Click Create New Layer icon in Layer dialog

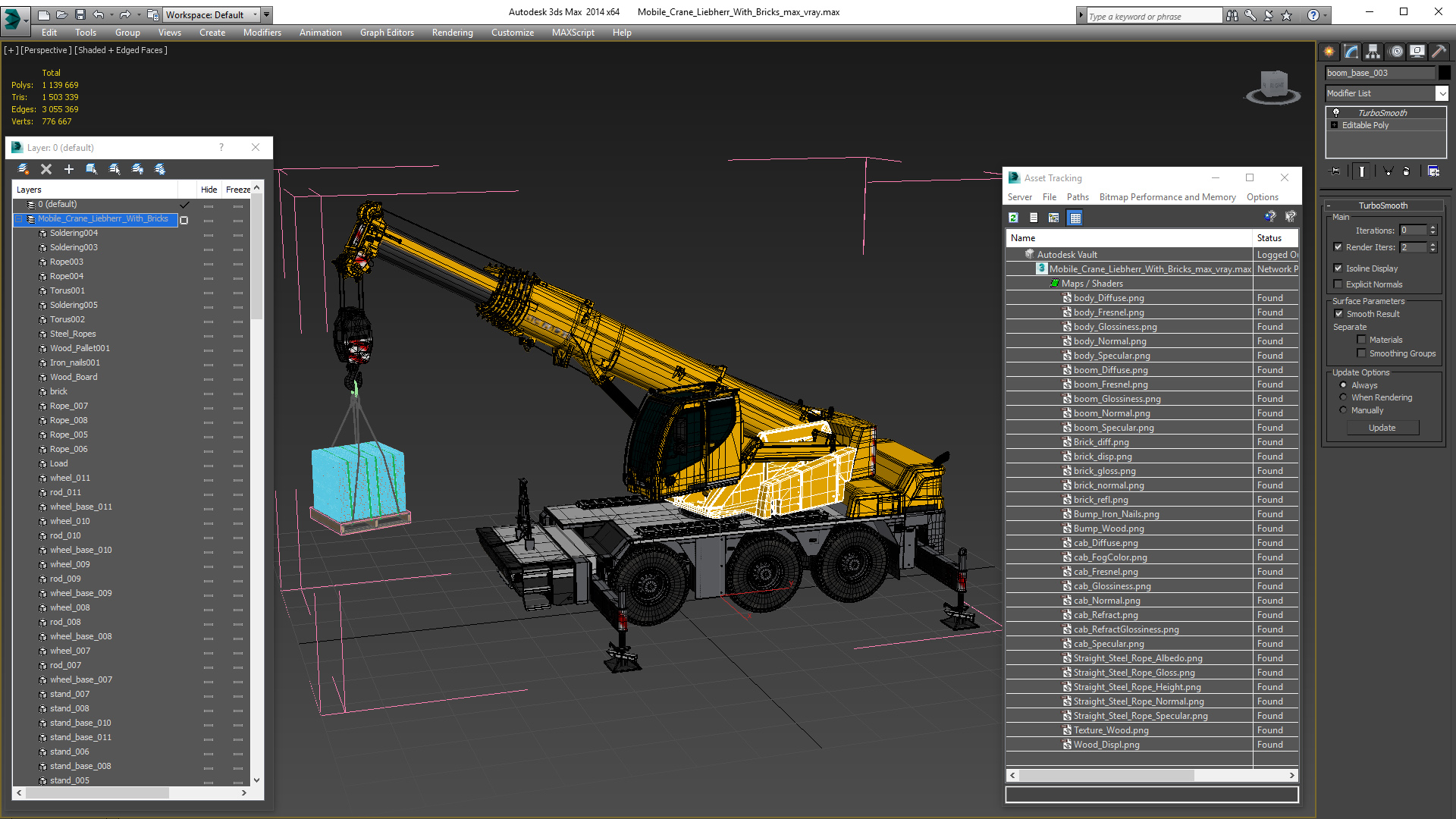tap(23, 169)
